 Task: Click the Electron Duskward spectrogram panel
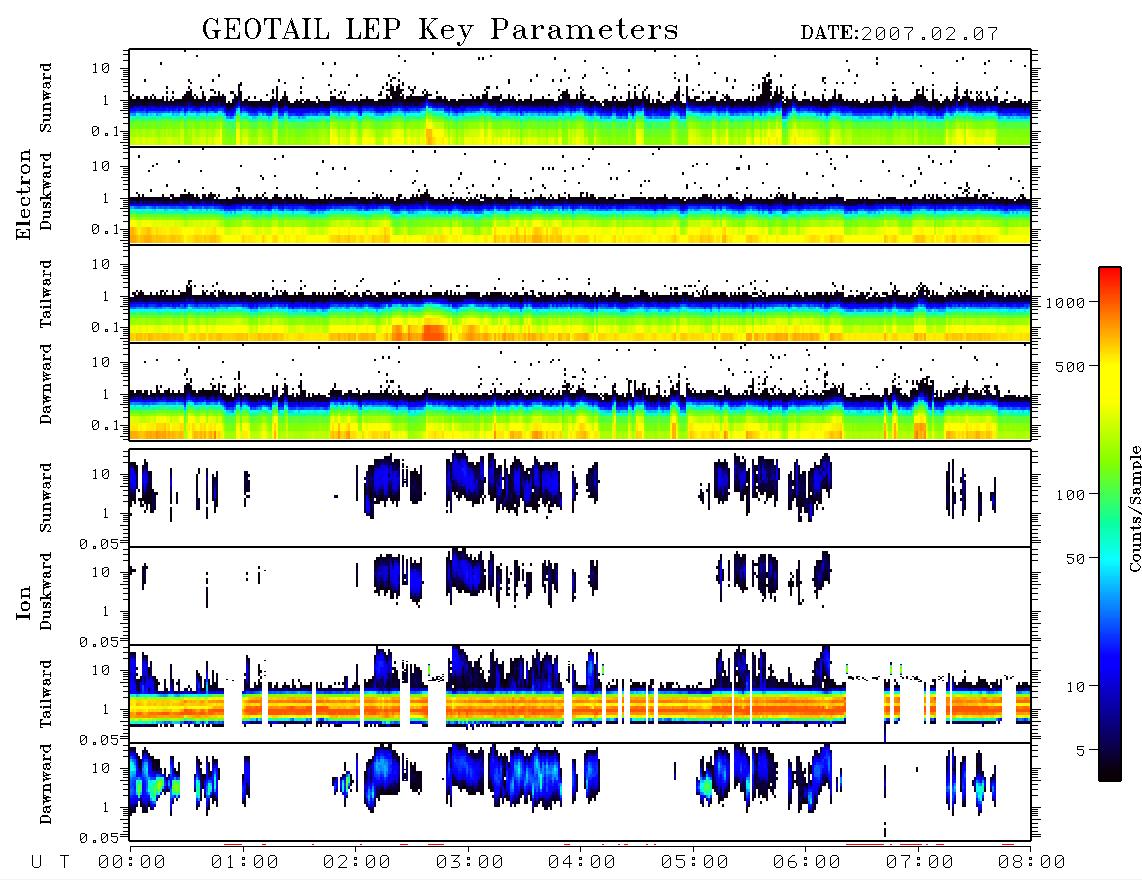(x=580, y=195)
